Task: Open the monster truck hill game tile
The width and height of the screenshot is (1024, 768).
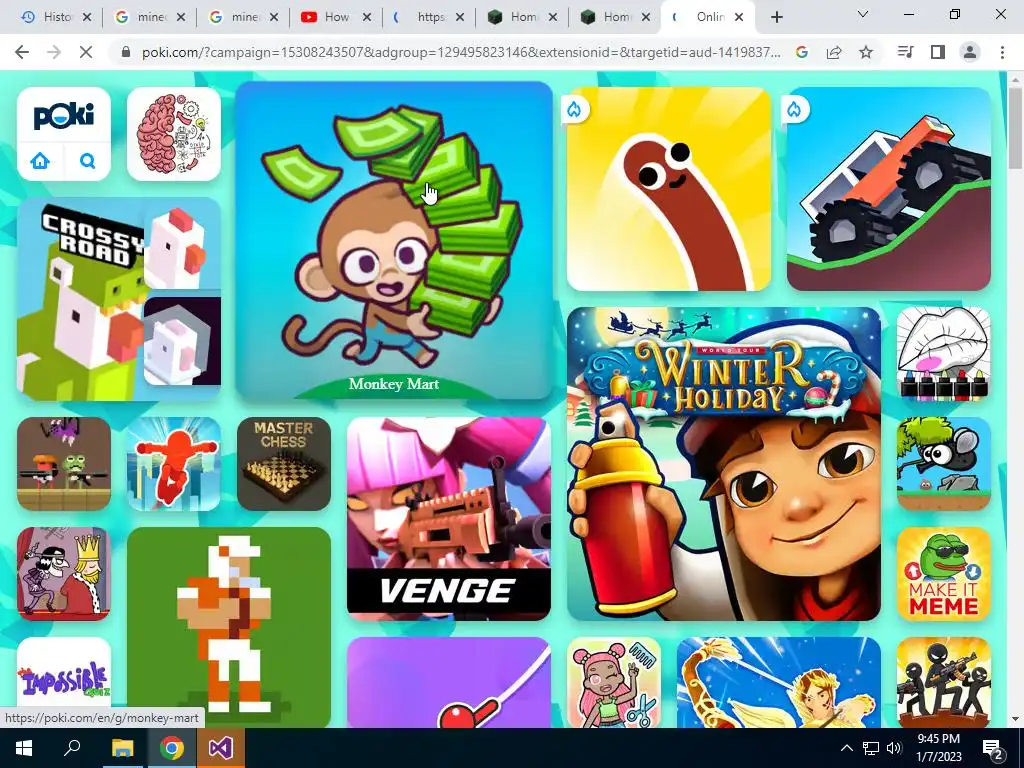Action: point(889,189)
